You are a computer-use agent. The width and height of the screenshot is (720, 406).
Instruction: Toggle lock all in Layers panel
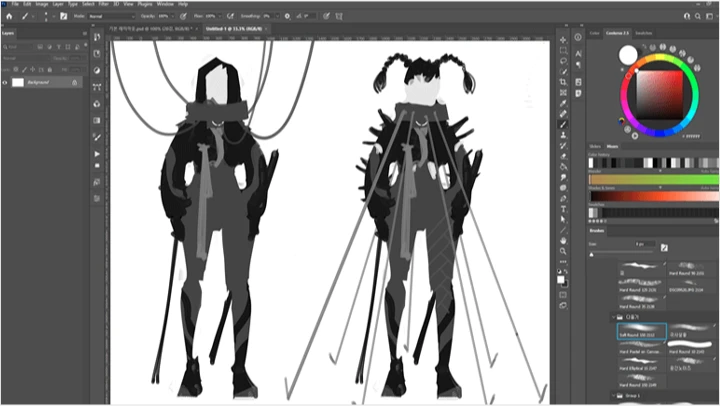(50, 69)
